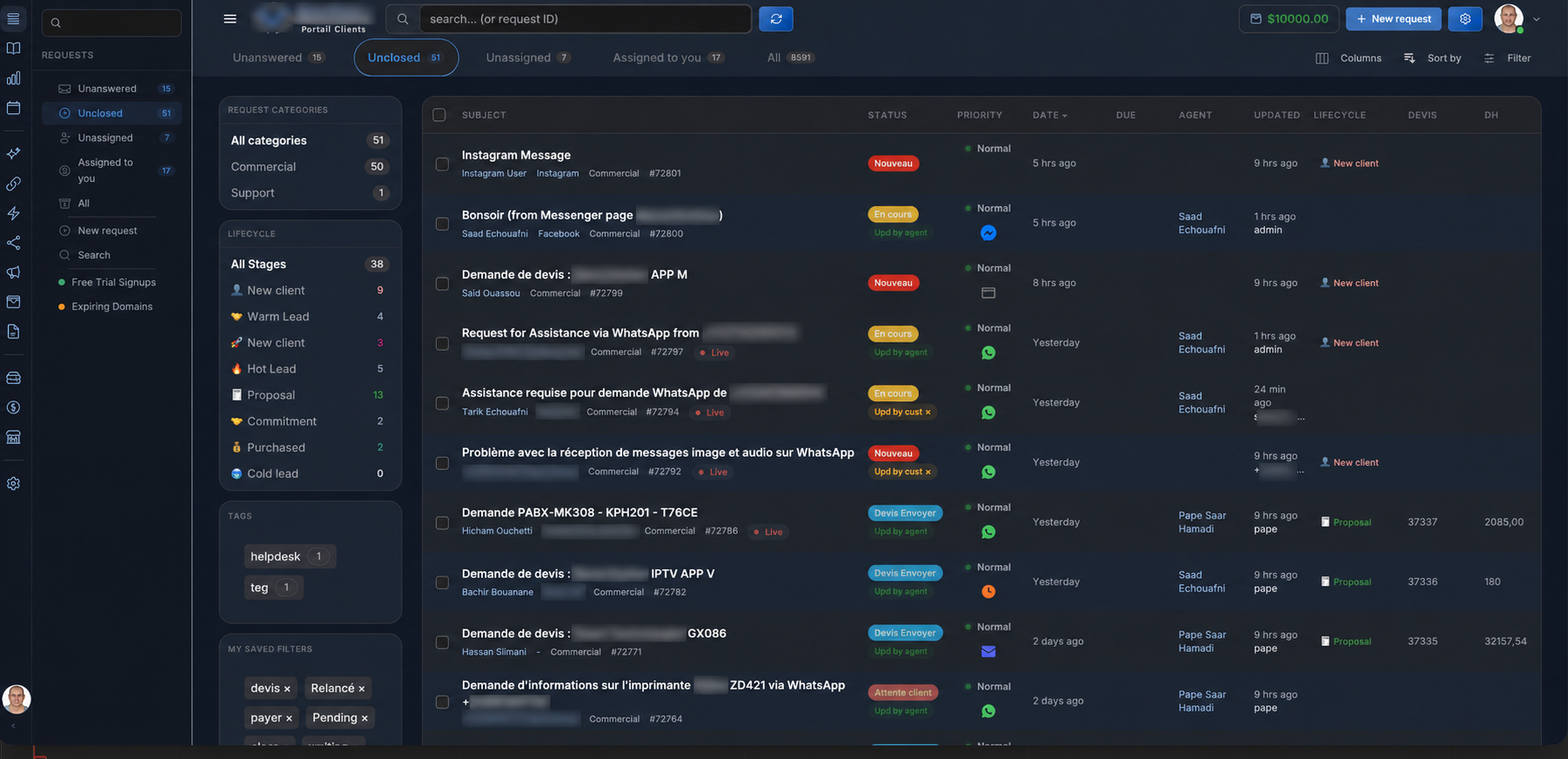1568x759 pixels.
Task: Click the mail icon on request #72771
Action: pyautogui.click(x=988, y=651)
